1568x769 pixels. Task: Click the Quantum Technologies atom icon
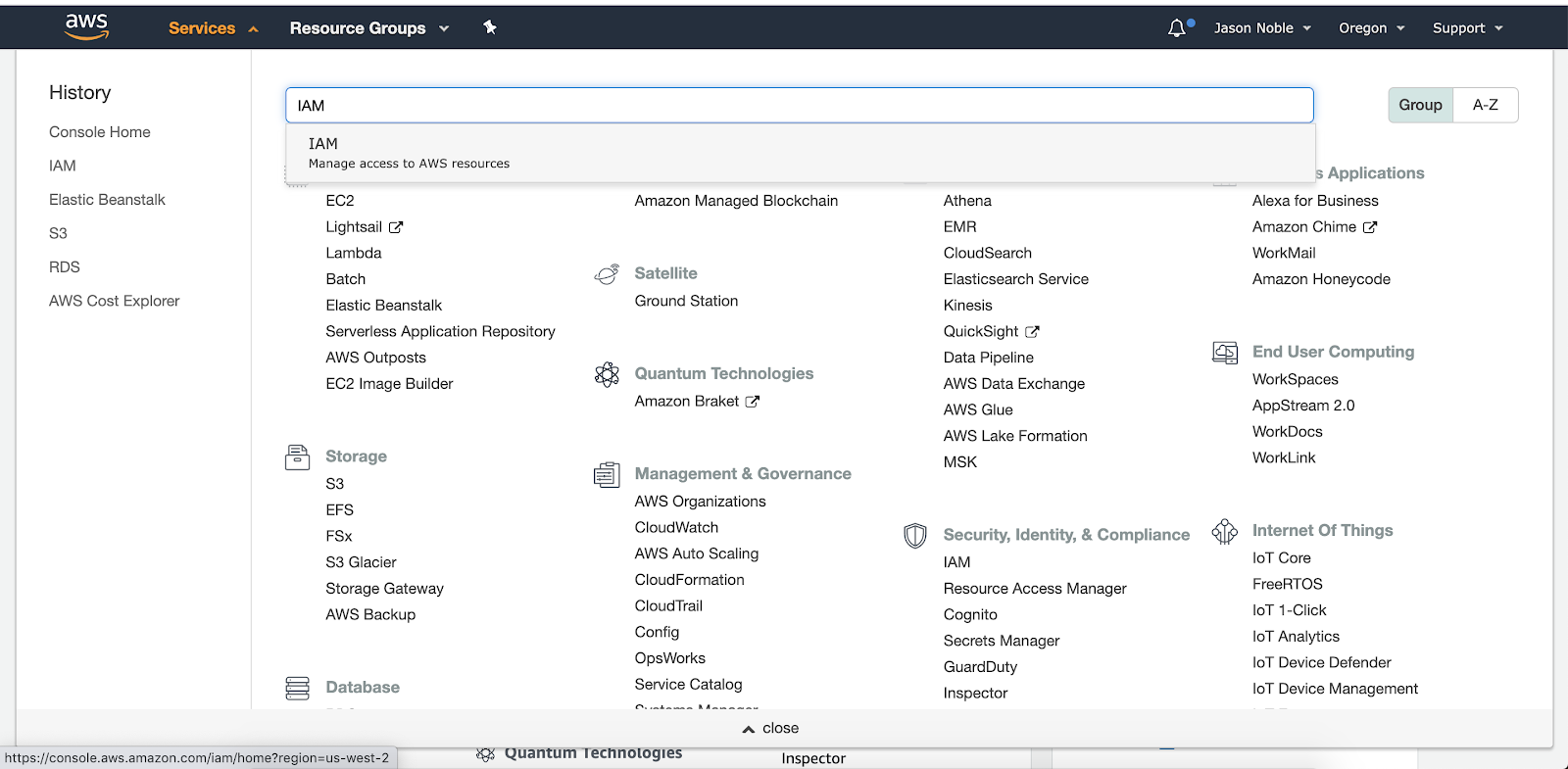point(607,374)
